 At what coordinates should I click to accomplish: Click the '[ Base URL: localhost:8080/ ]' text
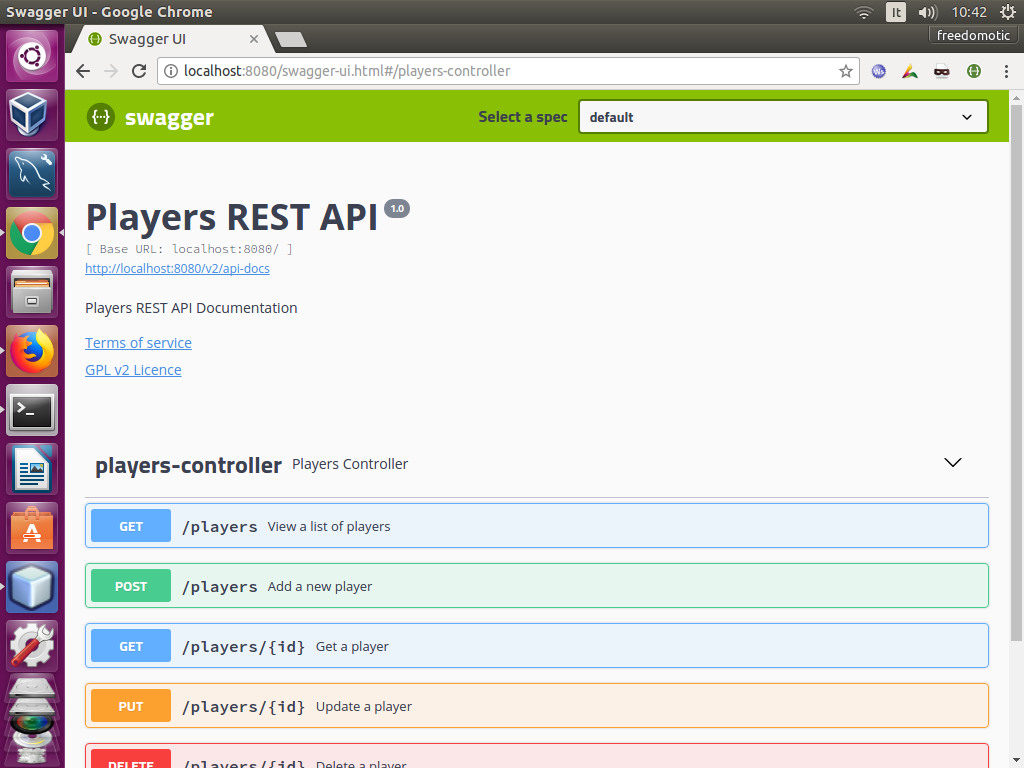click(189, 249)
